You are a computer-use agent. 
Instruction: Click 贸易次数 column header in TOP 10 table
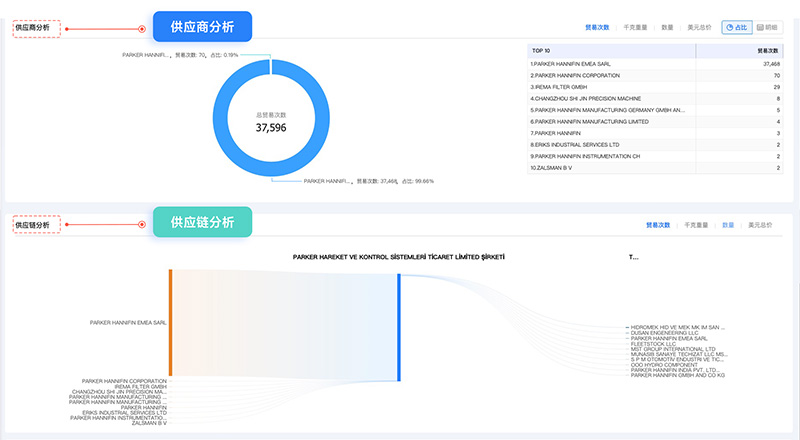click(739, 51)
